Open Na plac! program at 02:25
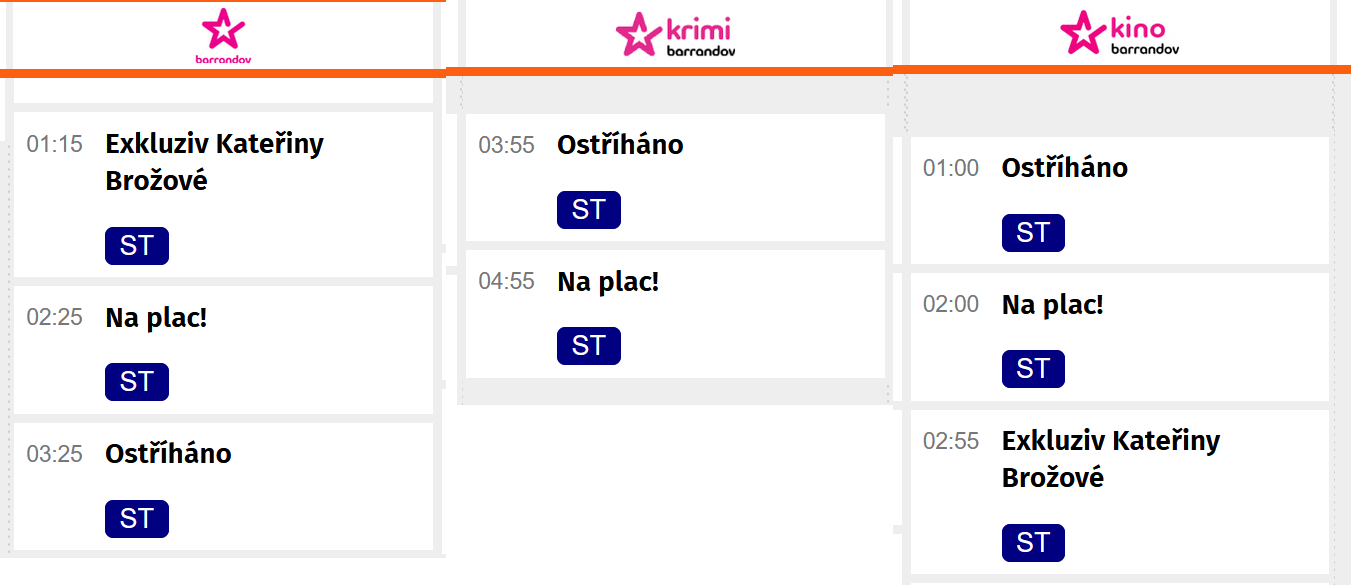 [x=156, y=318]
